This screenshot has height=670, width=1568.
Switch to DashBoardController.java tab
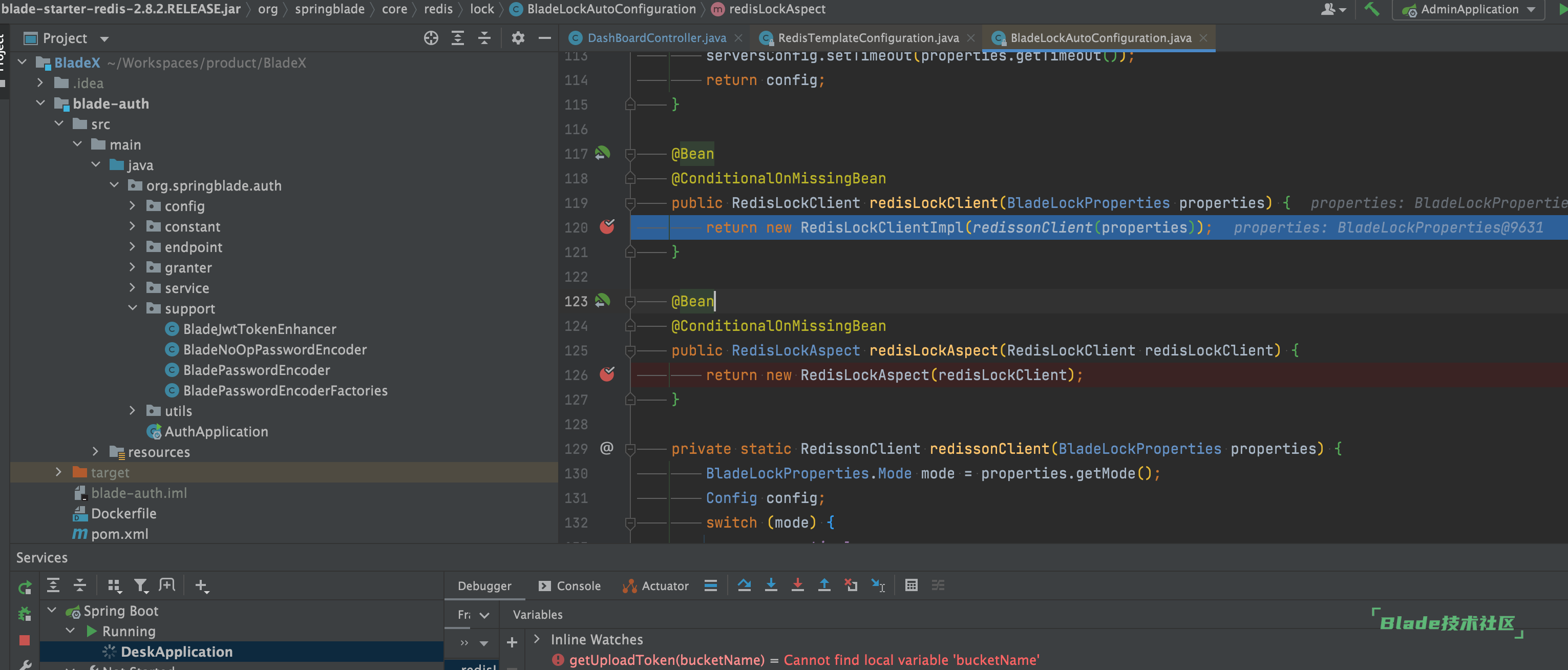(x=657, y=38)
